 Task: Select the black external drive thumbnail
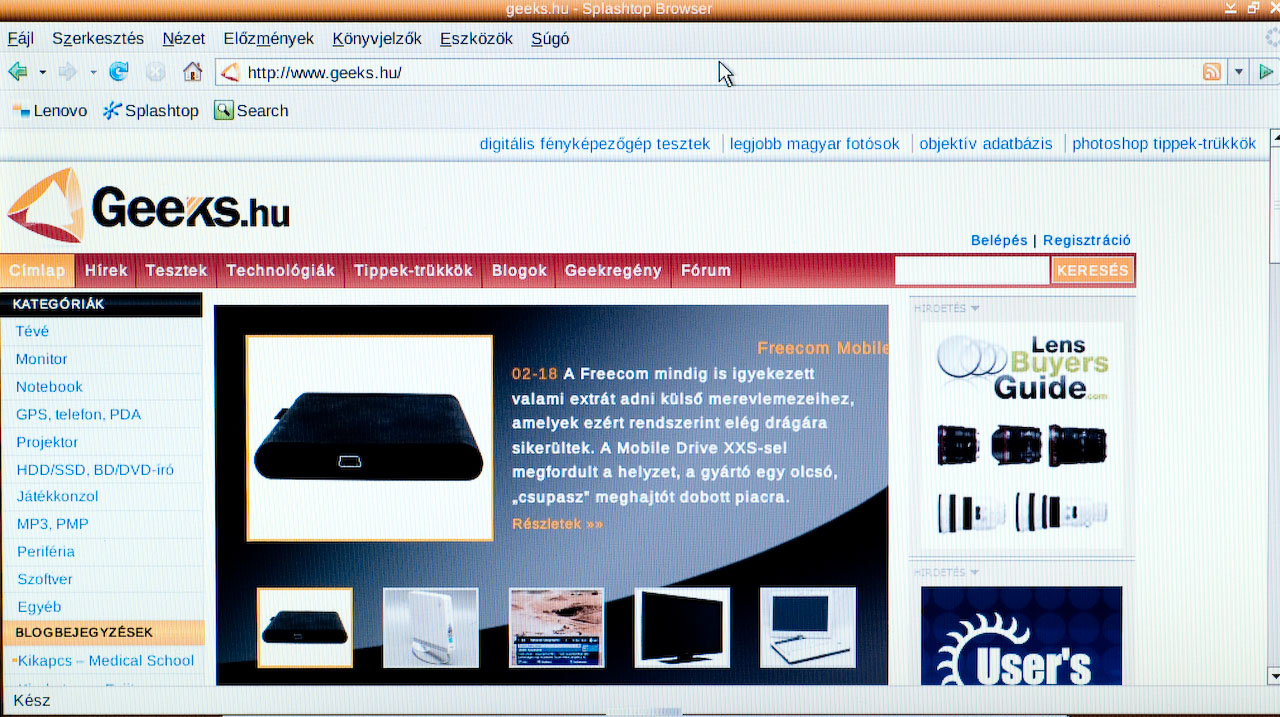[x=305, y=627]
